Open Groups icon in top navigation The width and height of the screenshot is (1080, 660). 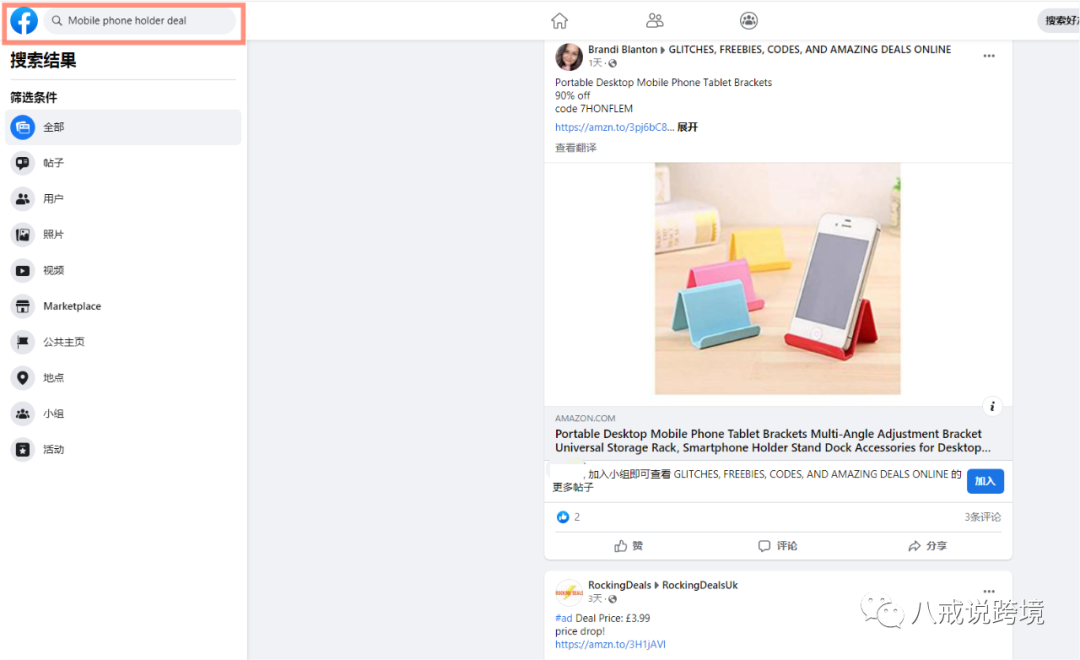749,21
